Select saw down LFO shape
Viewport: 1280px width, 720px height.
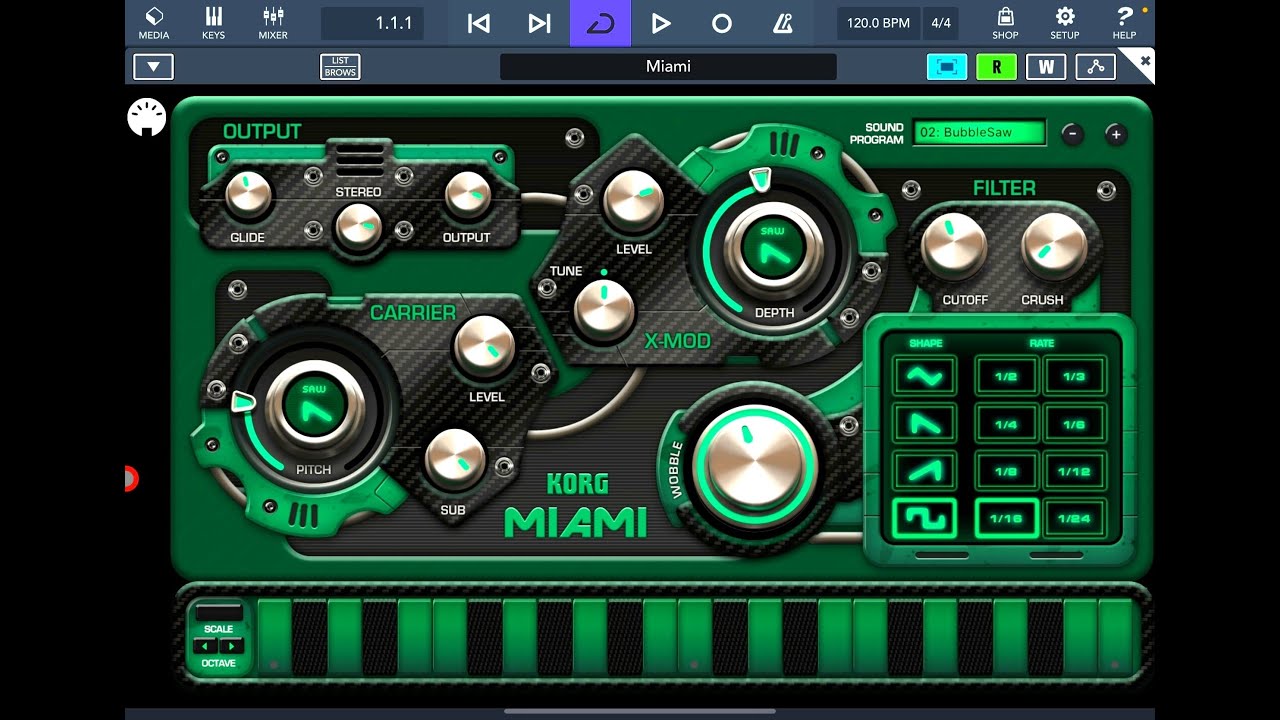pyautogui.click(x=925, y=424)
